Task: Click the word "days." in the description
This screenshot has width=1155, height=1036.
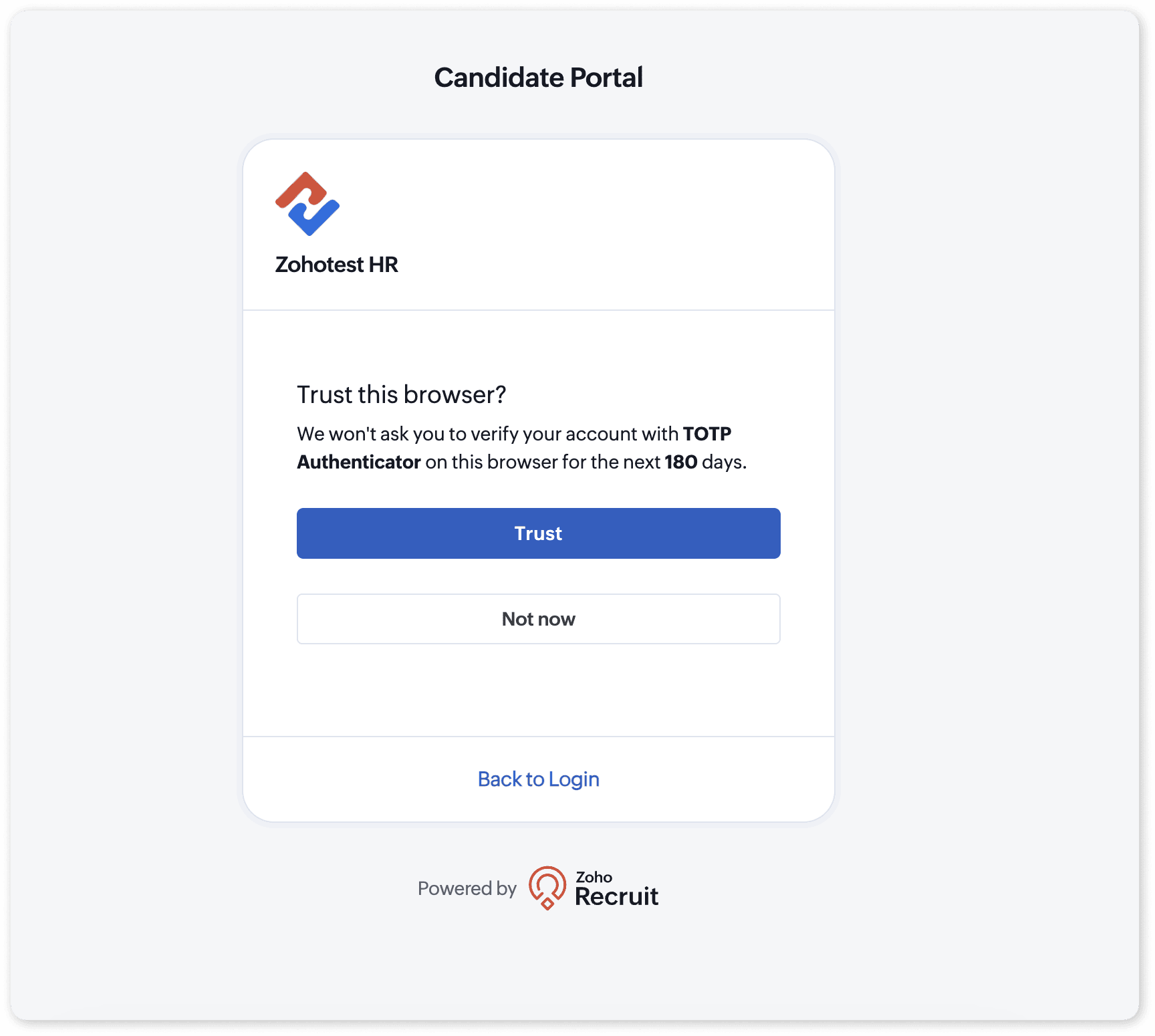Action: point(724,462)
